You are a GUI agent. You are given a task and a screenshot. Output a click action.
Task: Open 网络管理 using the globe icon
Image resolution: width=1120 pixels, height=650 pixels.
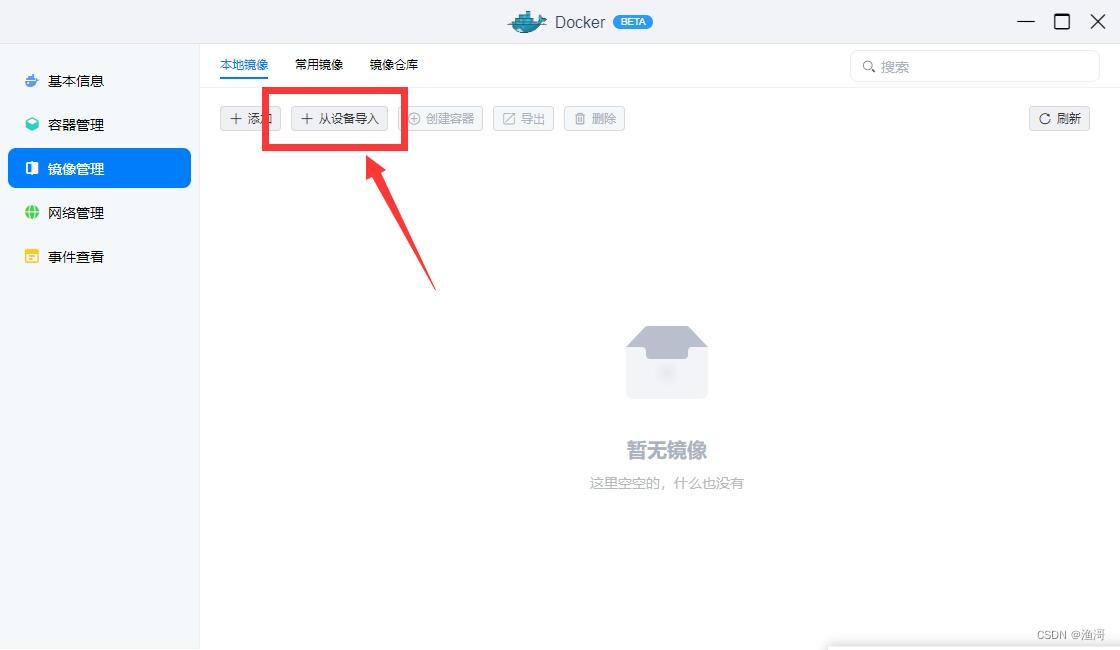[x=31, y=212]
